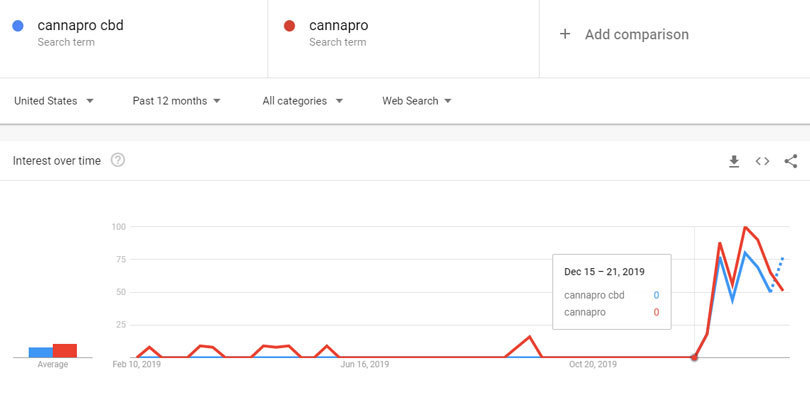The width and height of the screenshot is (810, 408).
Task: Click the Dec 15 data point marker
Action: (694, 357)
